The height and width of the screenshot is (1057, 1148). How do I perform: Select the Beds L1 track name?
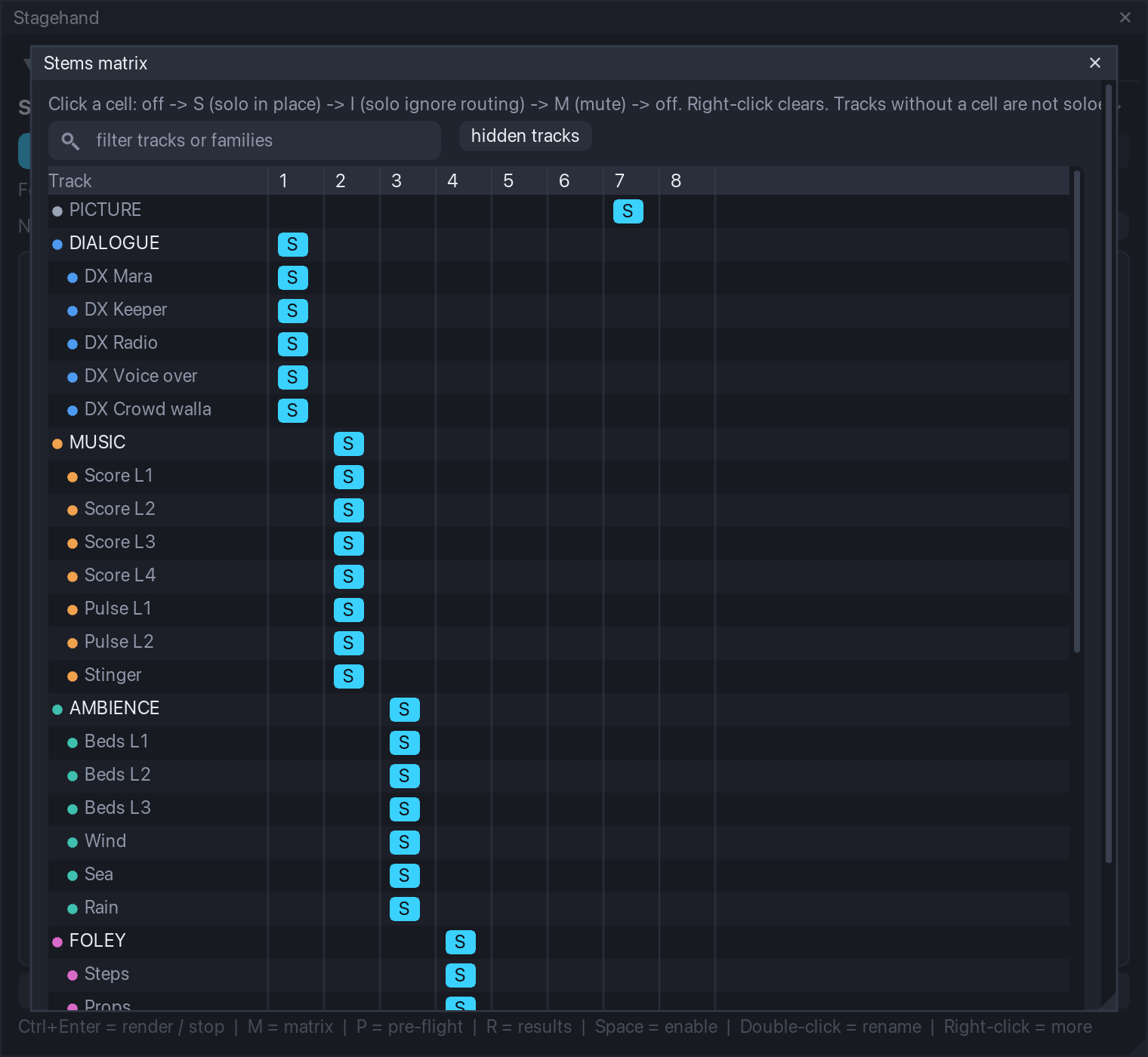tap(116, 741)
